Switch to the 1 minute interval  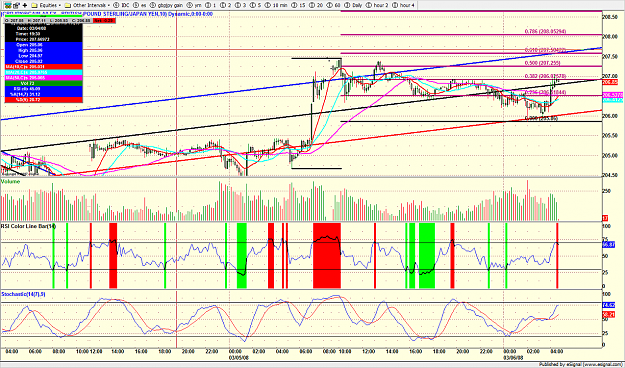click(x=211, y=5)
